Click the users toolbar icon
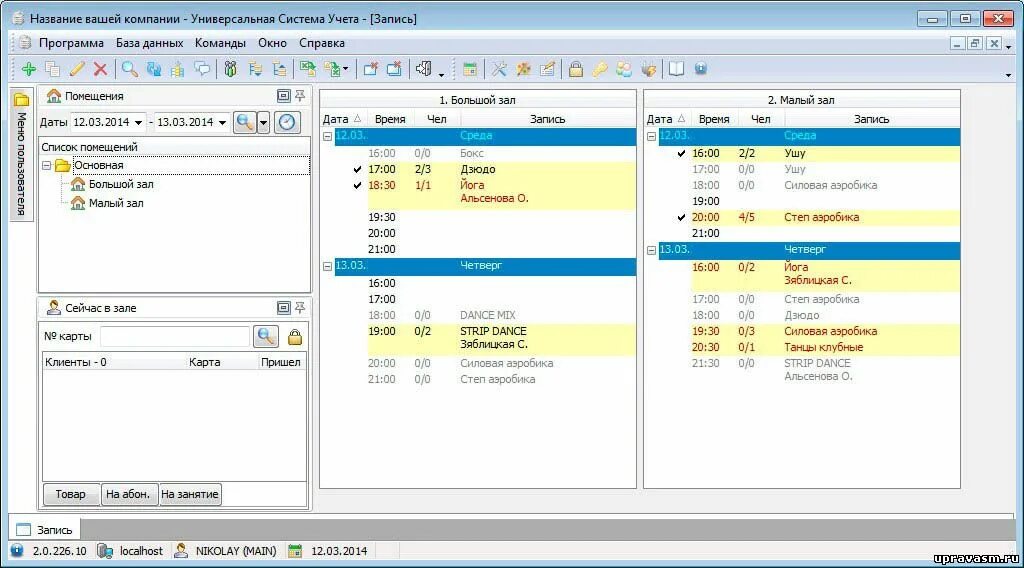This screenshot has height=568, width=1024. tap(624, 69)
